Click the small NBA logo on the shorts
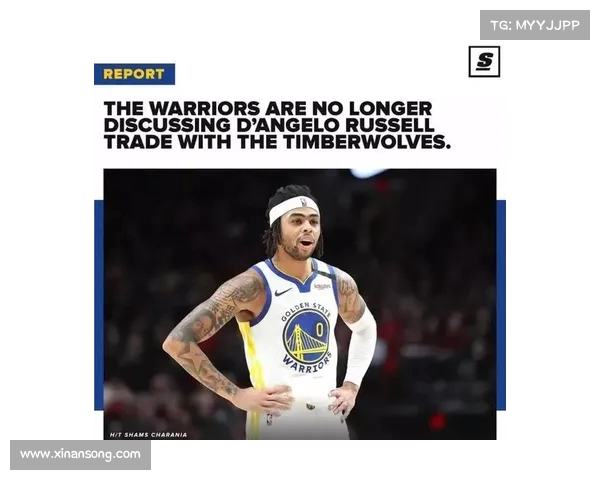The width and height of the screenshot is (600, 480). [x=269, y=420]
